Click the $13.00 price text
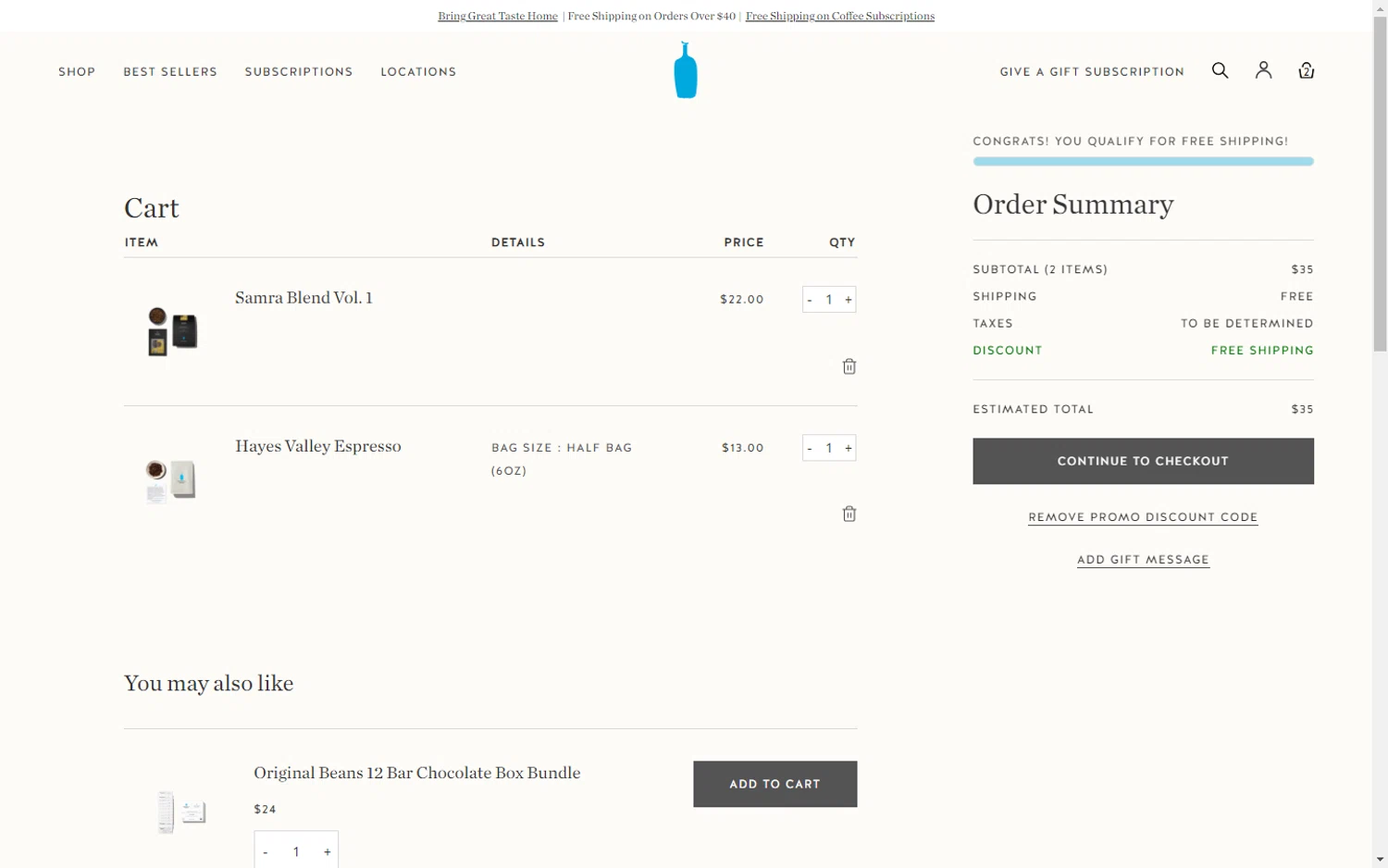This screenshot has height=868, width=1388. (743, 448)
